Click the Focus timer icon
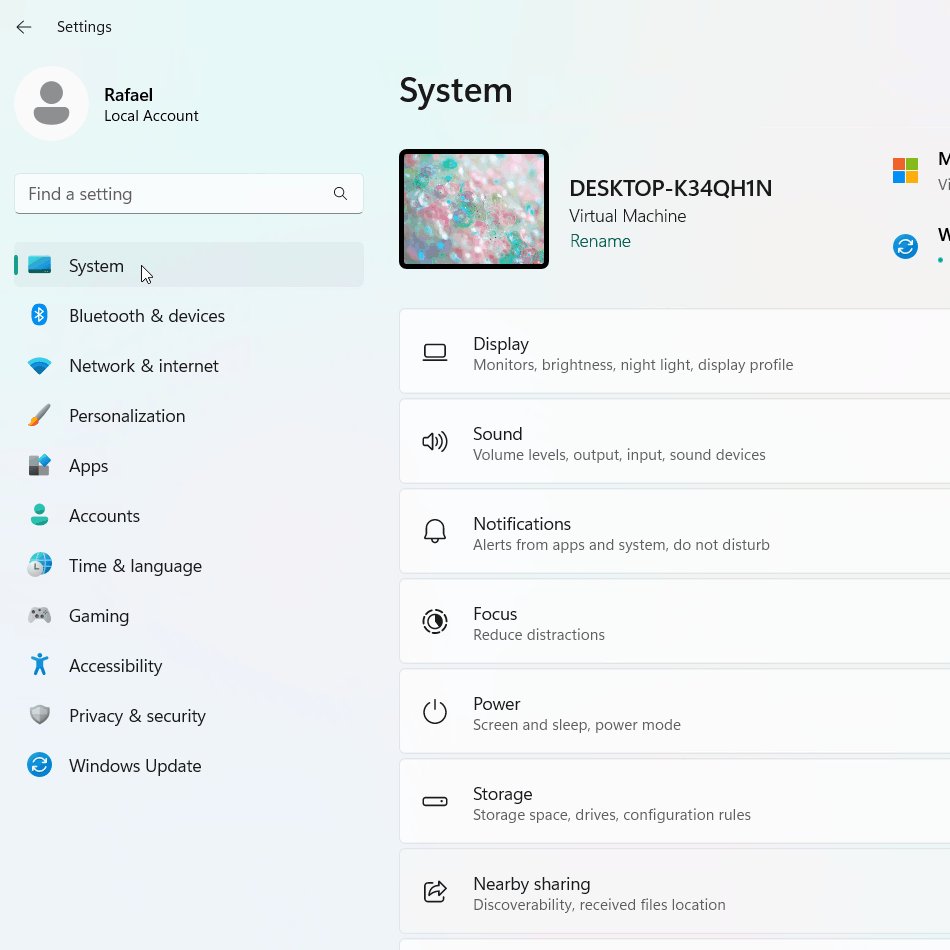 coord(434,622)
